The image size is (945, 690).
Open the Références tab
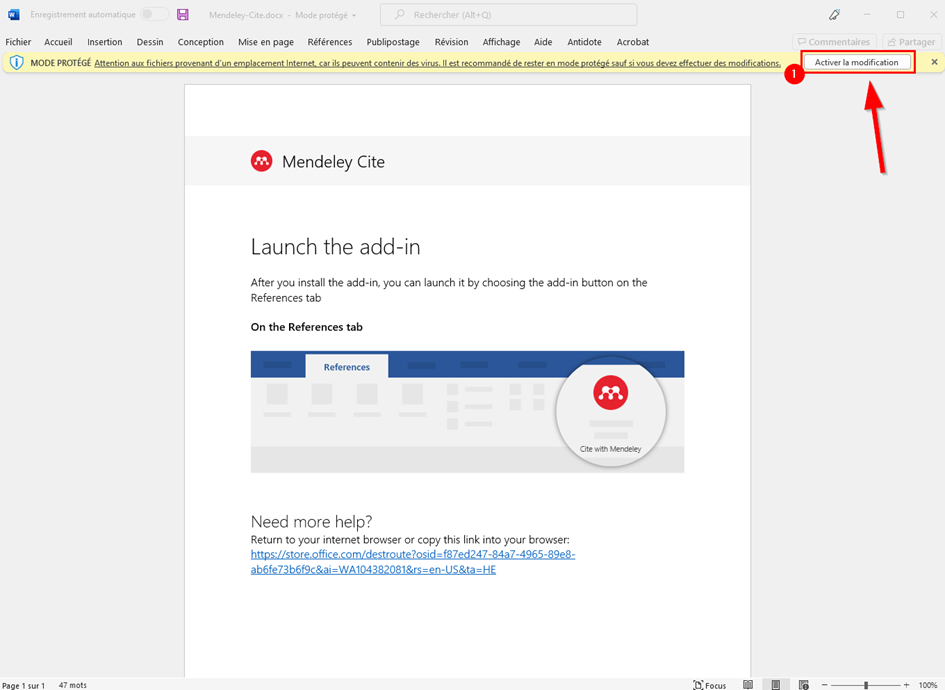click(x=330, y=42)
